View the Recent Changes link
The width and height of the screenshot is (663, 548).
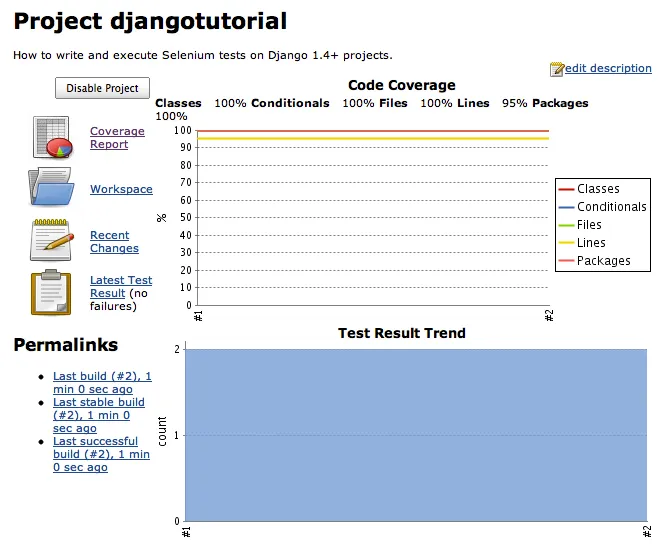pos(114,241)
